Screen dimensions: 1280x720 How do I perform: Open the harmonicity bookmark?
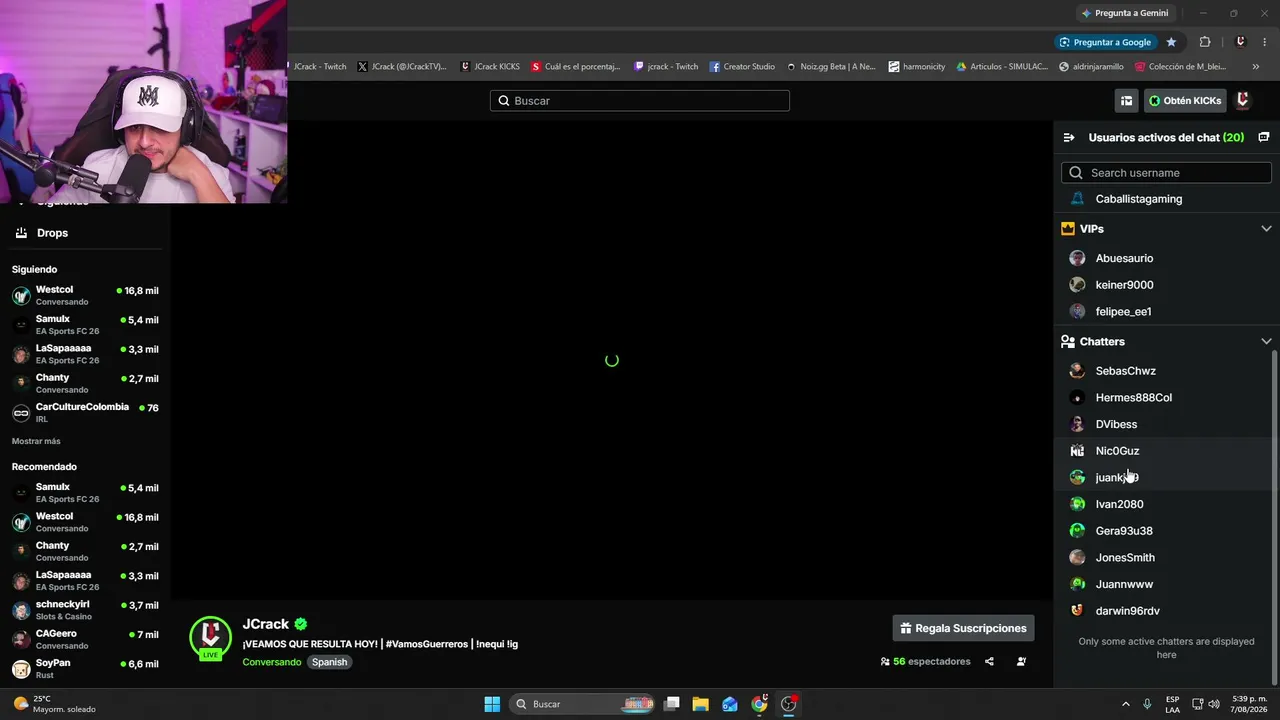916,67
